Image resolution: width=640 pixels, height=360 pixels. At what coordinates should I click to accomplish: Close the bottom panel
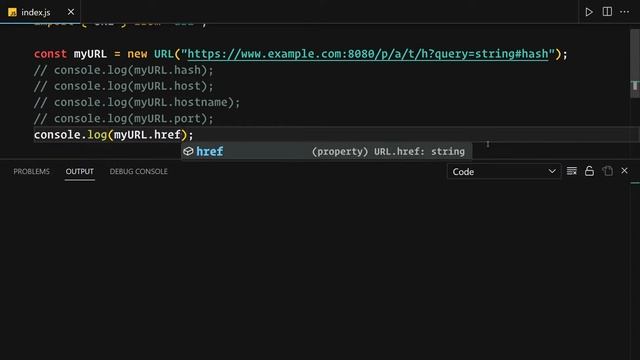[624, 171]
